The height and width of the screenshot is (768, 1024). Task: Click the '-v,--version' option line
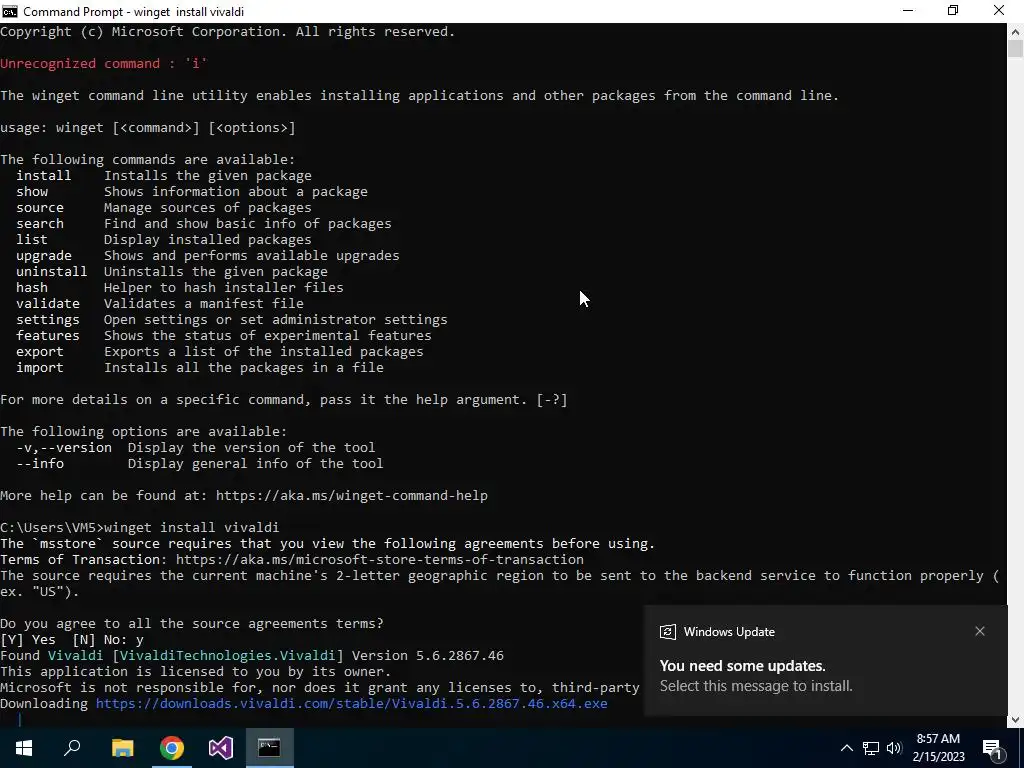(196, 447)
